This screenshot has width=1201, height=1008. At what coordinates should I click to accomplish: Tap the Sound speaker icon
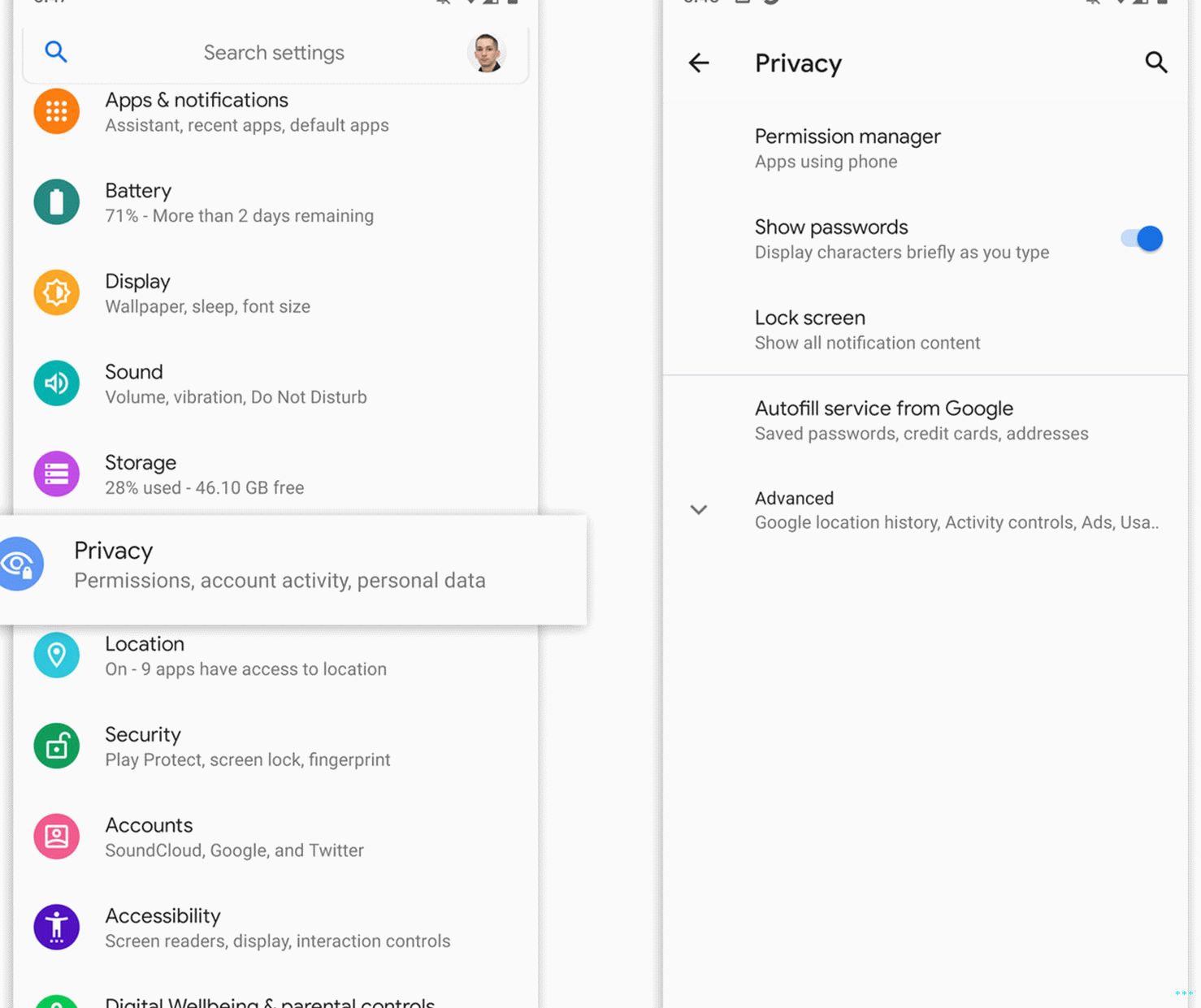tap(56, 383)
